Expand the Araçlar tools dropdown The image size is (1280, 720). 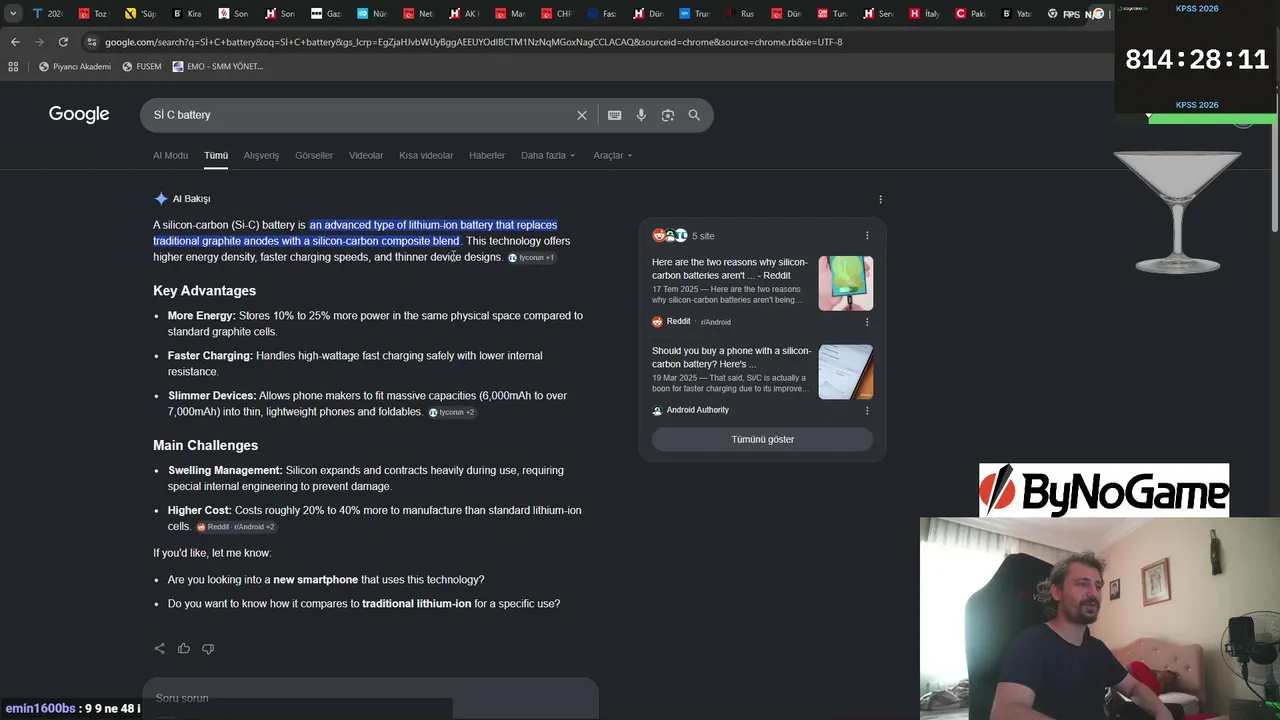click(x=612, y=155)
